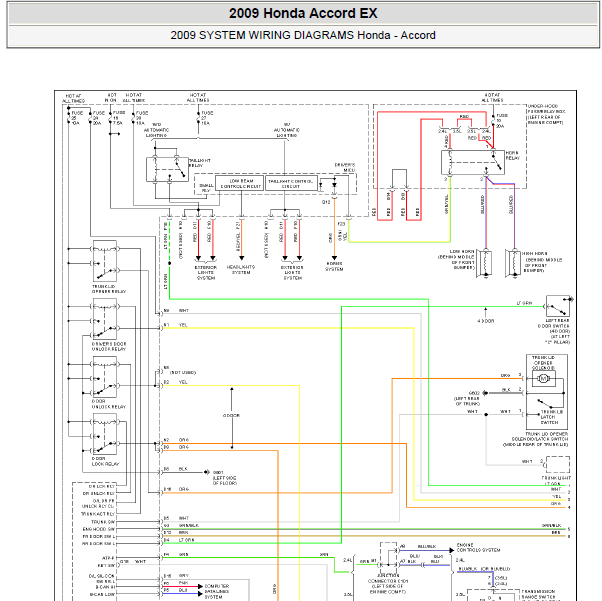
Task: Click the 'LEFT REAR DOOR SWITCH' text label
Action: click(554, 323)
